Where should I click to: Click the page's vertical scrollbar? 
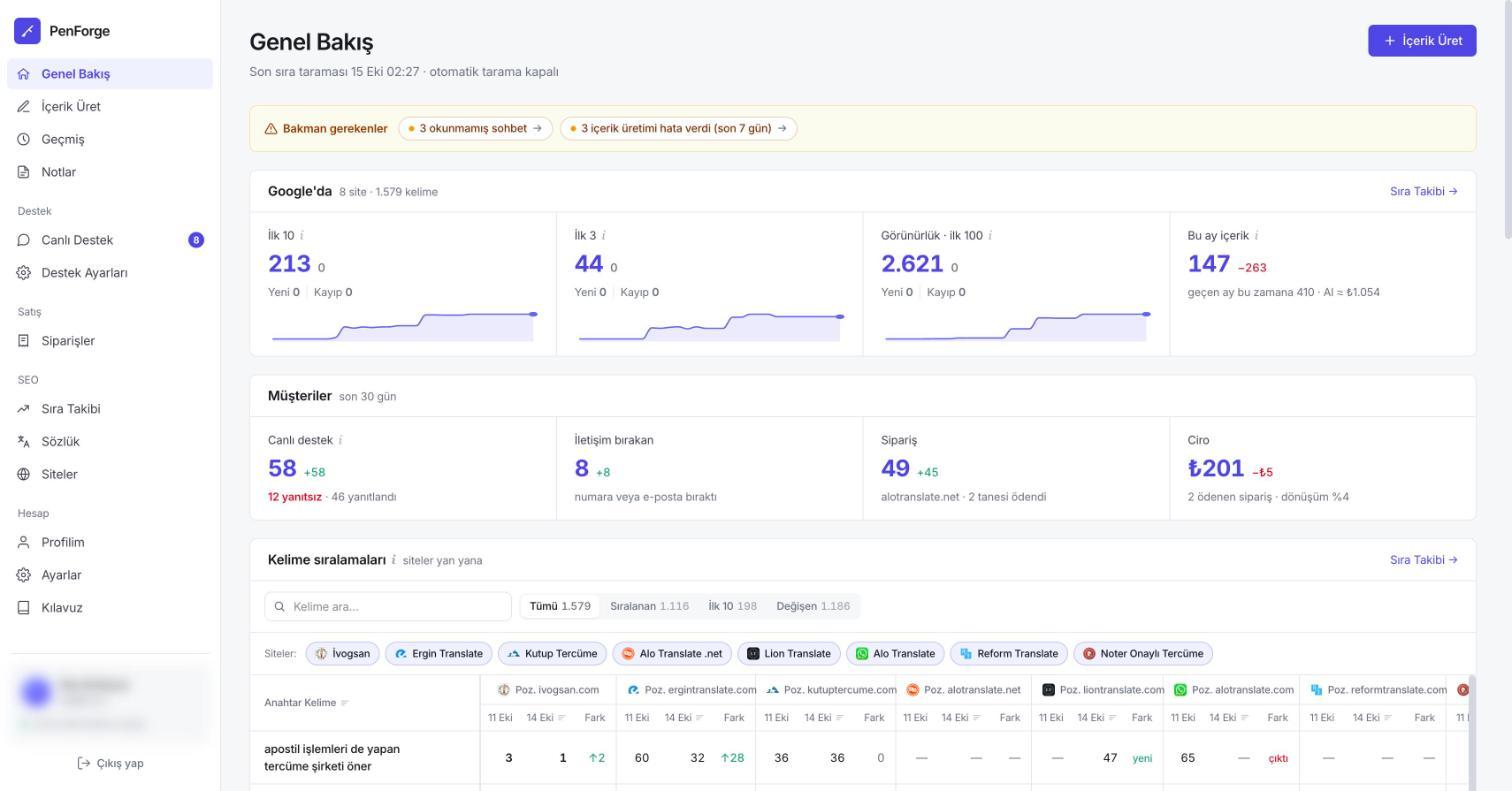[1507, 120]
